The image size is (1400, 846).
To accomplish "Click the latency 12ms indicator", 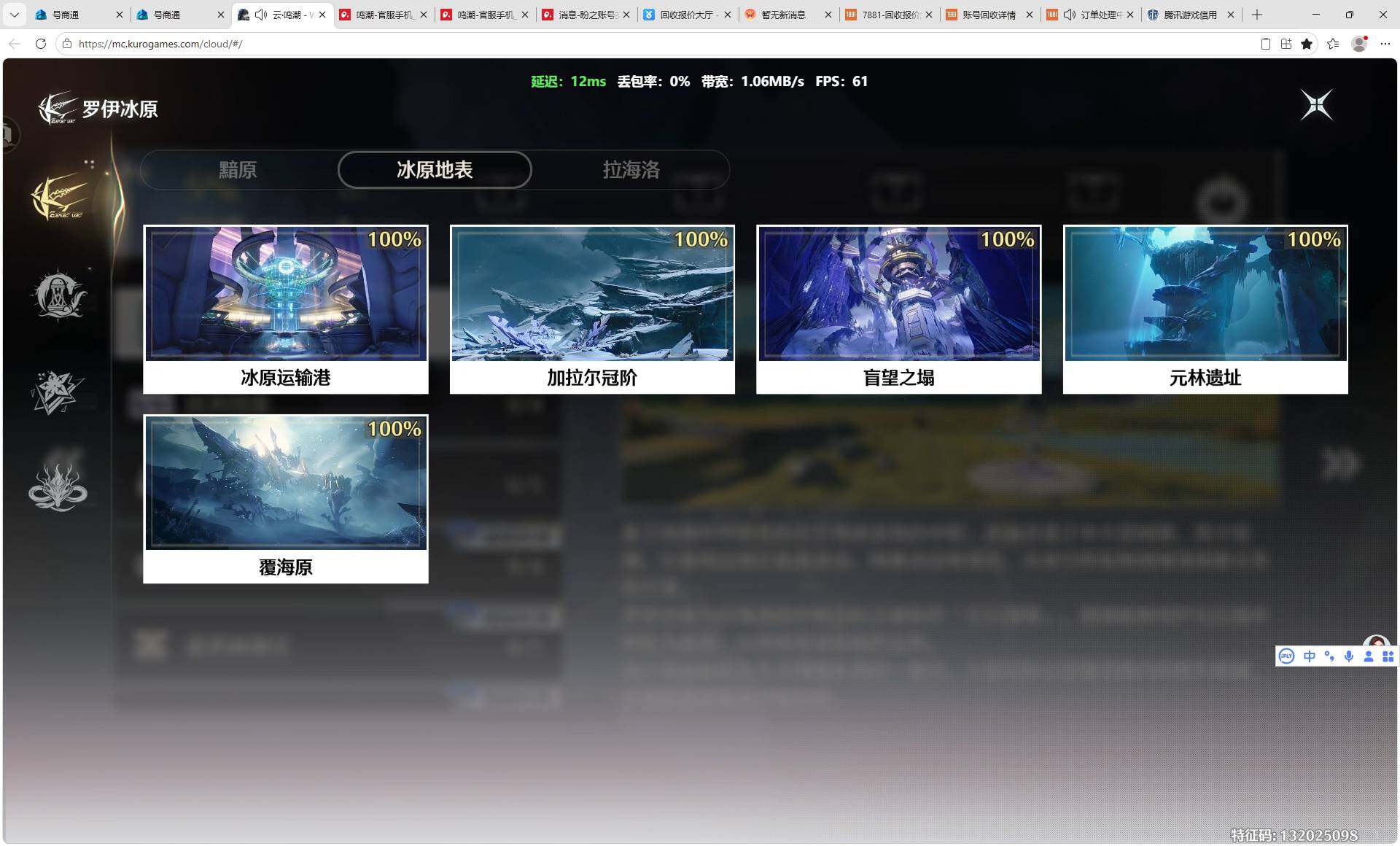I will click(x=568, y=82).
